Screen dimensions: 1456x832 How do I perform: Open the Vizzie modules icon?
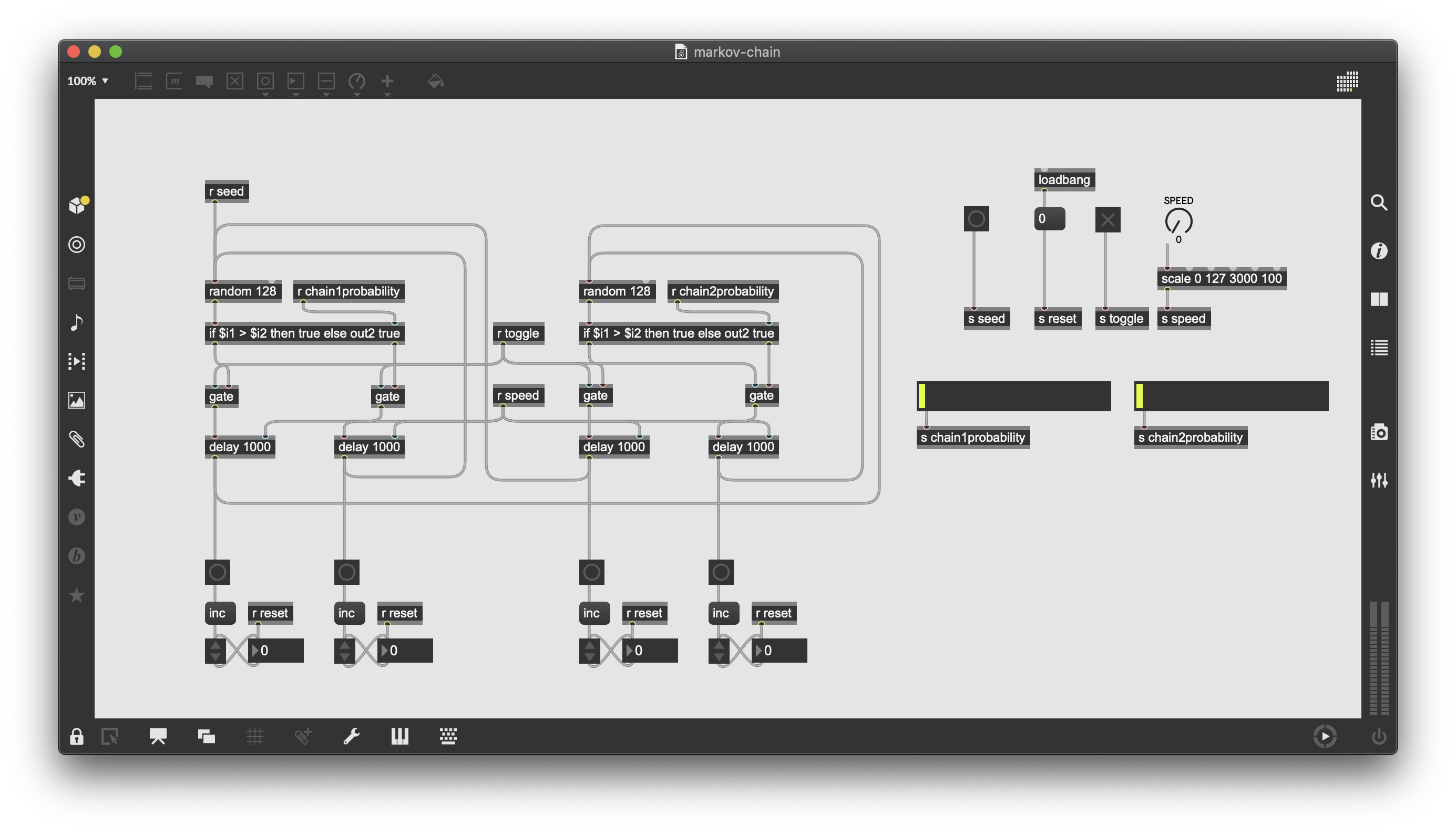click(x=77, y=516)
